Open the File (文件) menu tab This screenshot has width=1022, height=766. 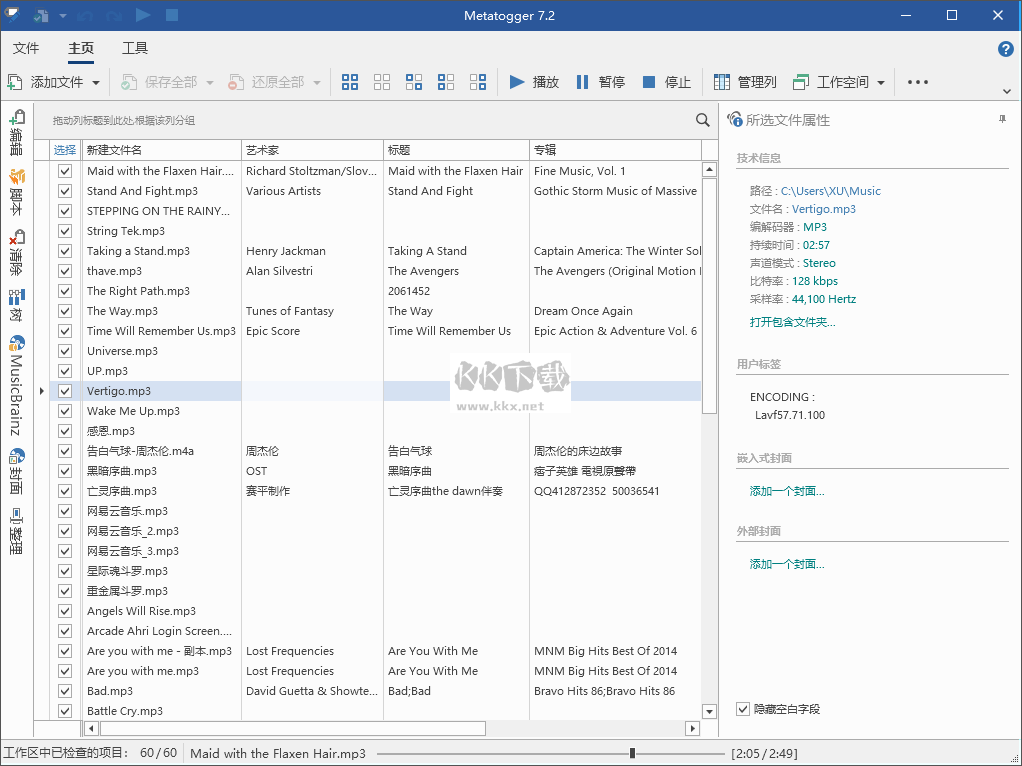(26, 48)
